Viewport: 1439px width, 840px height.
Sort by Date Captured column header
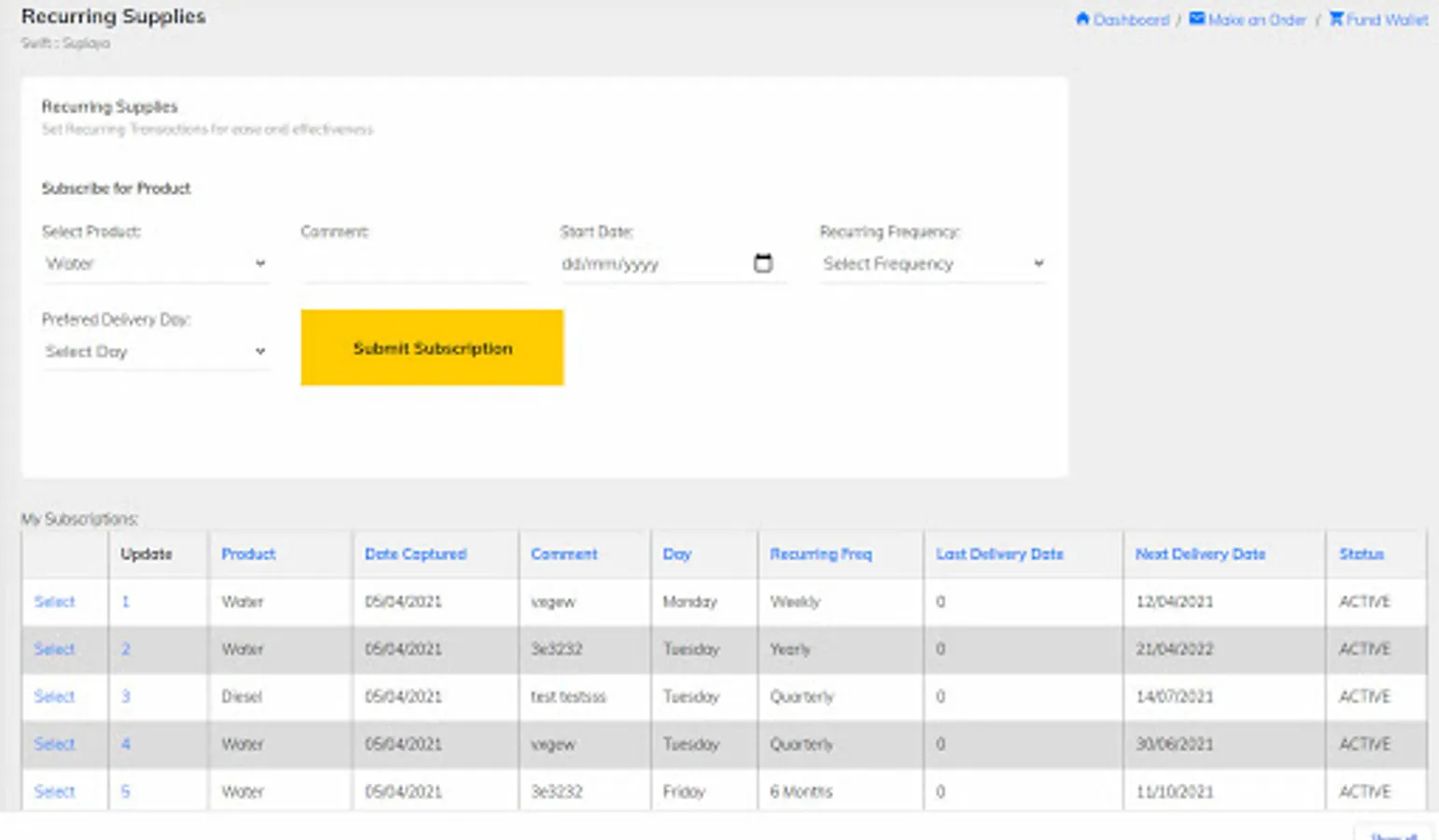coord(416,554)
